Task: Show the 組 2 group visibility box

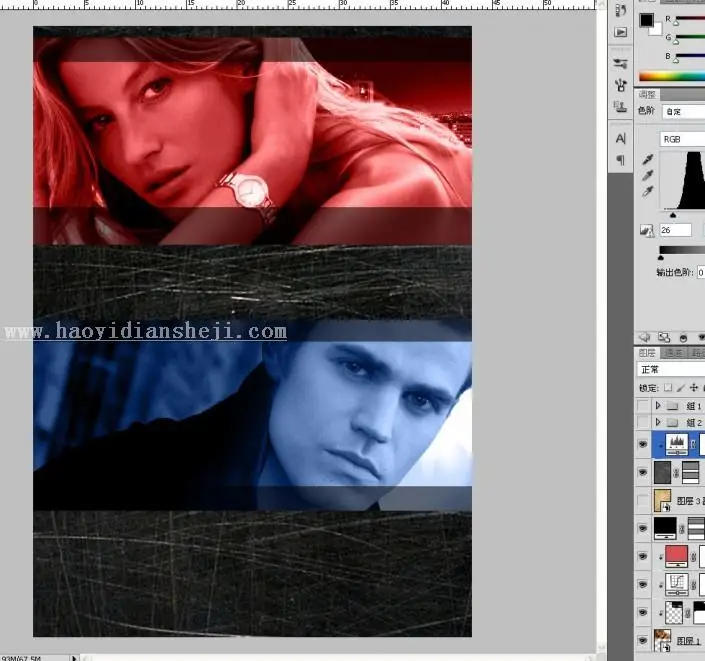Action: click(643, 422)
